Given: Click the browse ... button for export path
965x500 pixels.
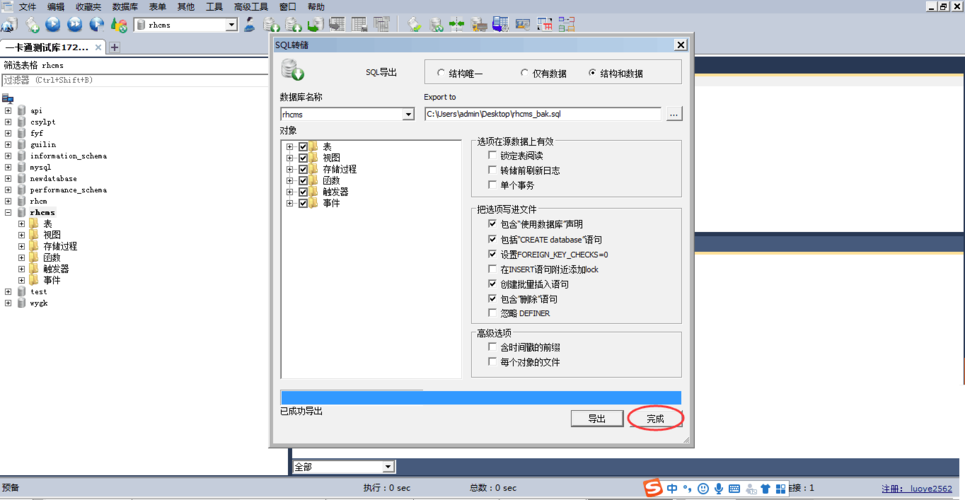Looking at the screenshot, I should click(x=675, y=114).
